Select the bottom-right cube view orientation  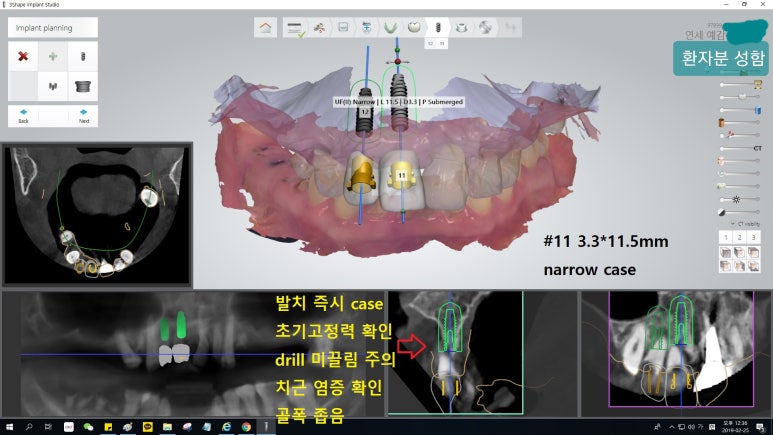(x=753, y=266)
